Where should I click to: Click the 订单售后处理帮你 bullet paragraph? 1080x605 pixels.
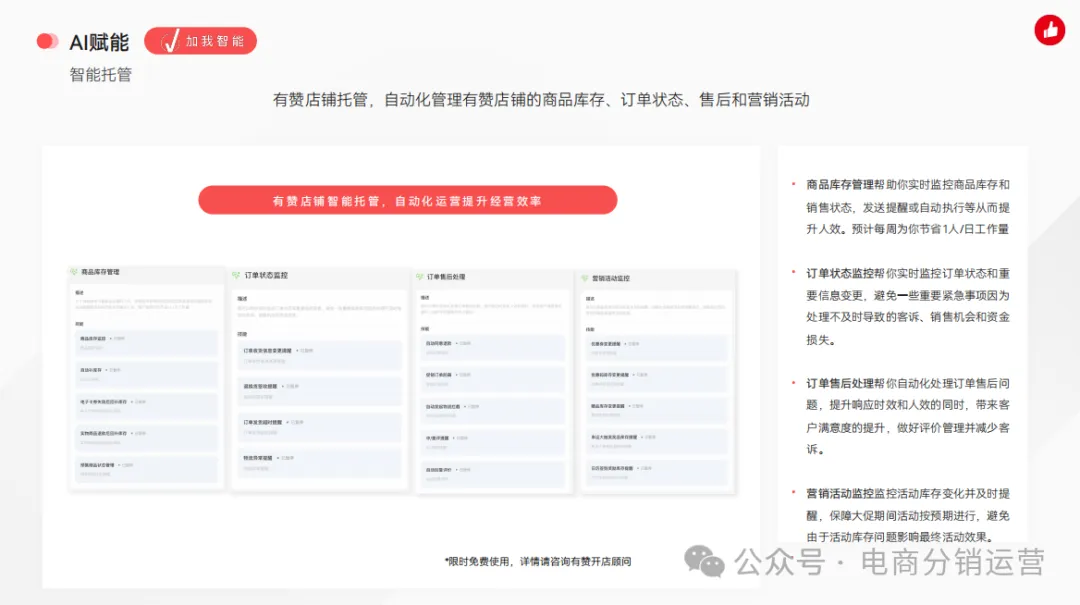pyautogui.click(x=908, y=416)
